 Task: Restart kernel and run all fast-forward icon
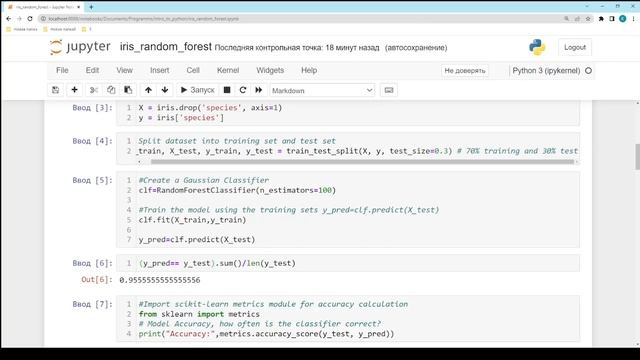point(259,90)
